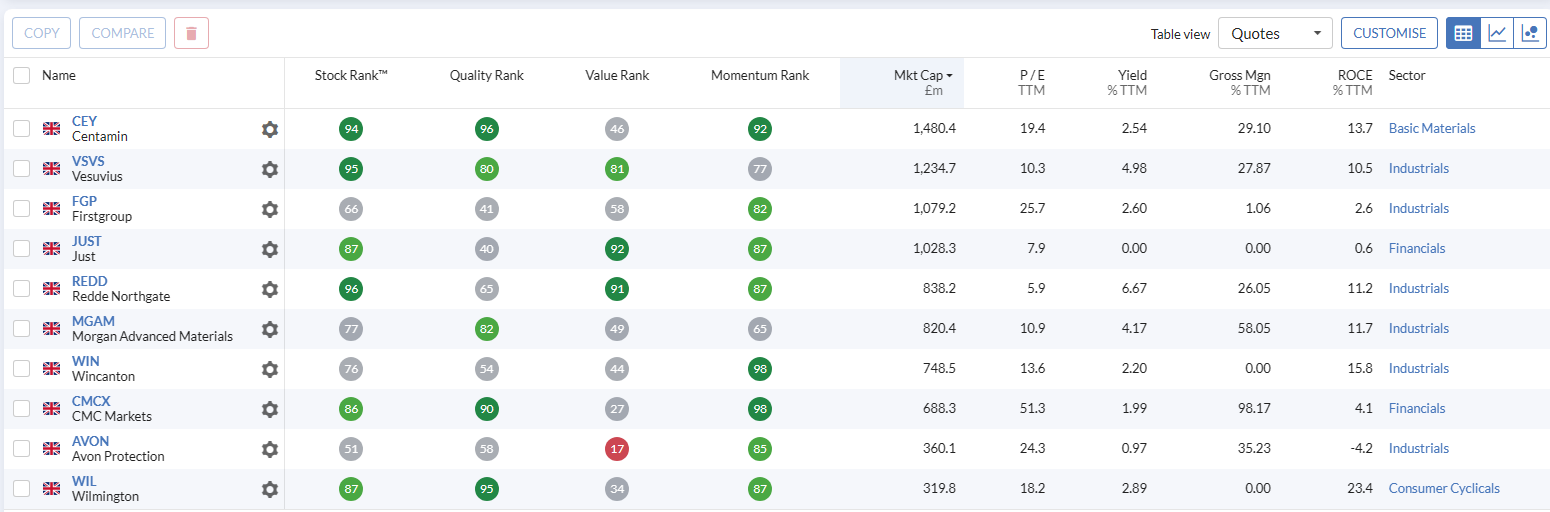Image resolution: width=1550 pixels, height=512 pixels.
Task: Switch to line chart view icon
Action: point(1497,33)
